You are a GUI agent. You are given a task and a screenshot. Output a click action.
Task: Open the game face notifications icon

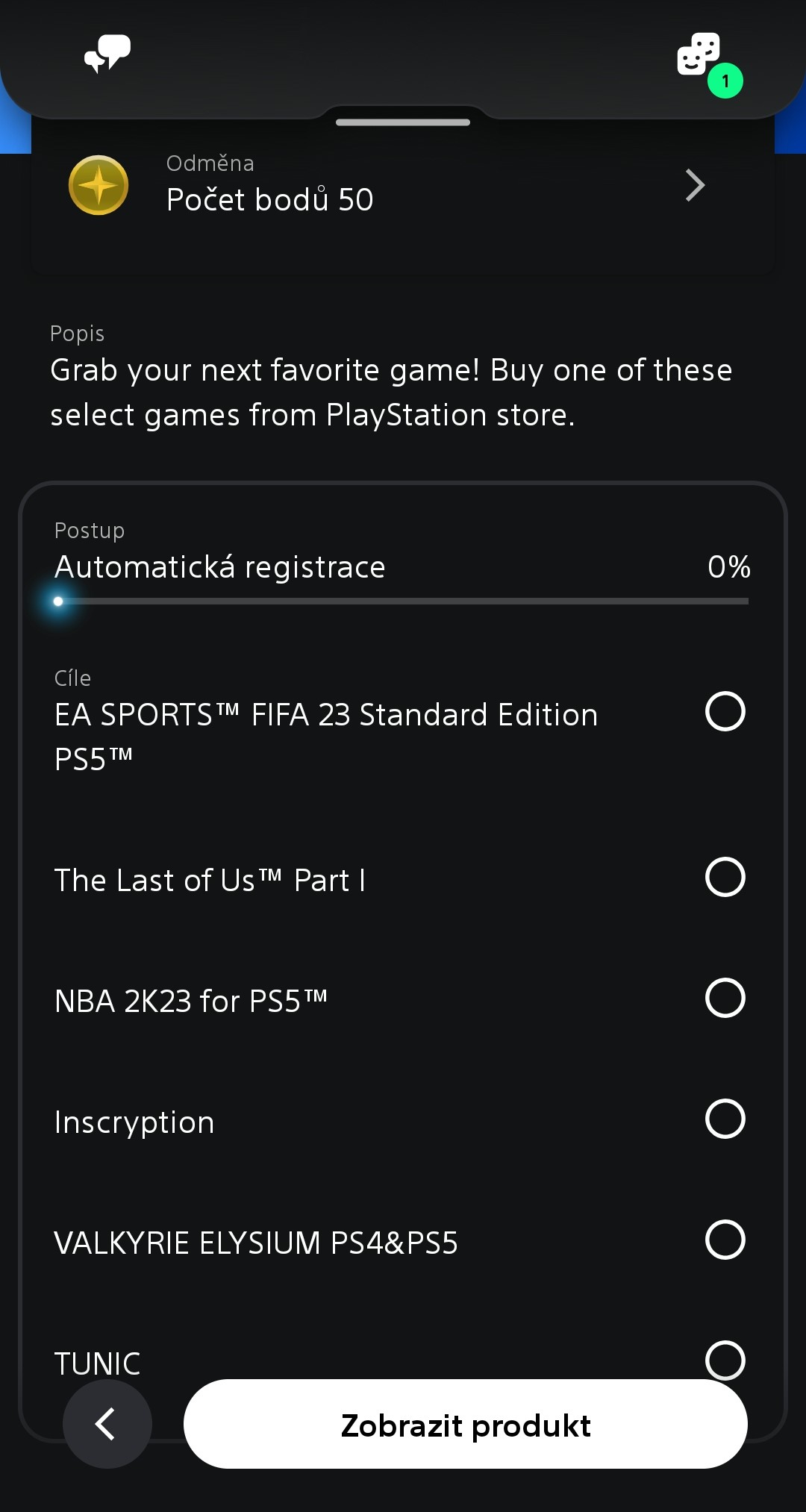(x=698, y=54)
